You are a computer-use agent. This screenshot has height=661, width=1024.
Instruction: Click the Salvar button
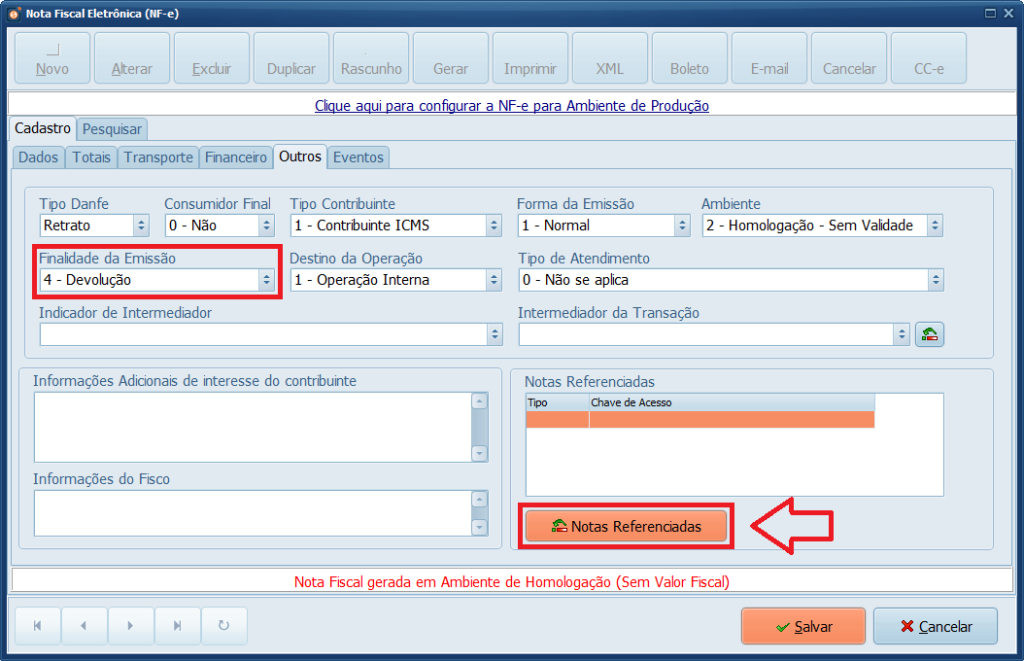[x=803, y=626]
